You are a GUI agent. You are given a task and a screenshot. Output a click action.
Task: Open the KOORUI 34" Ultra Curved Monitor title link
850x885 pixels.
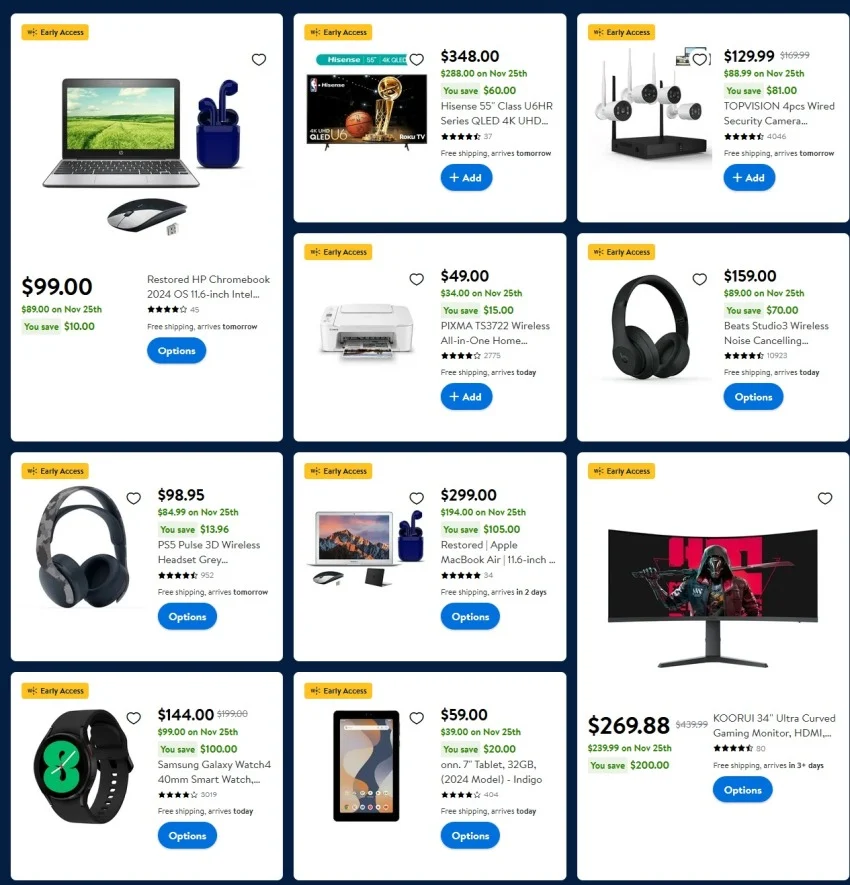(x=774, y=725)
